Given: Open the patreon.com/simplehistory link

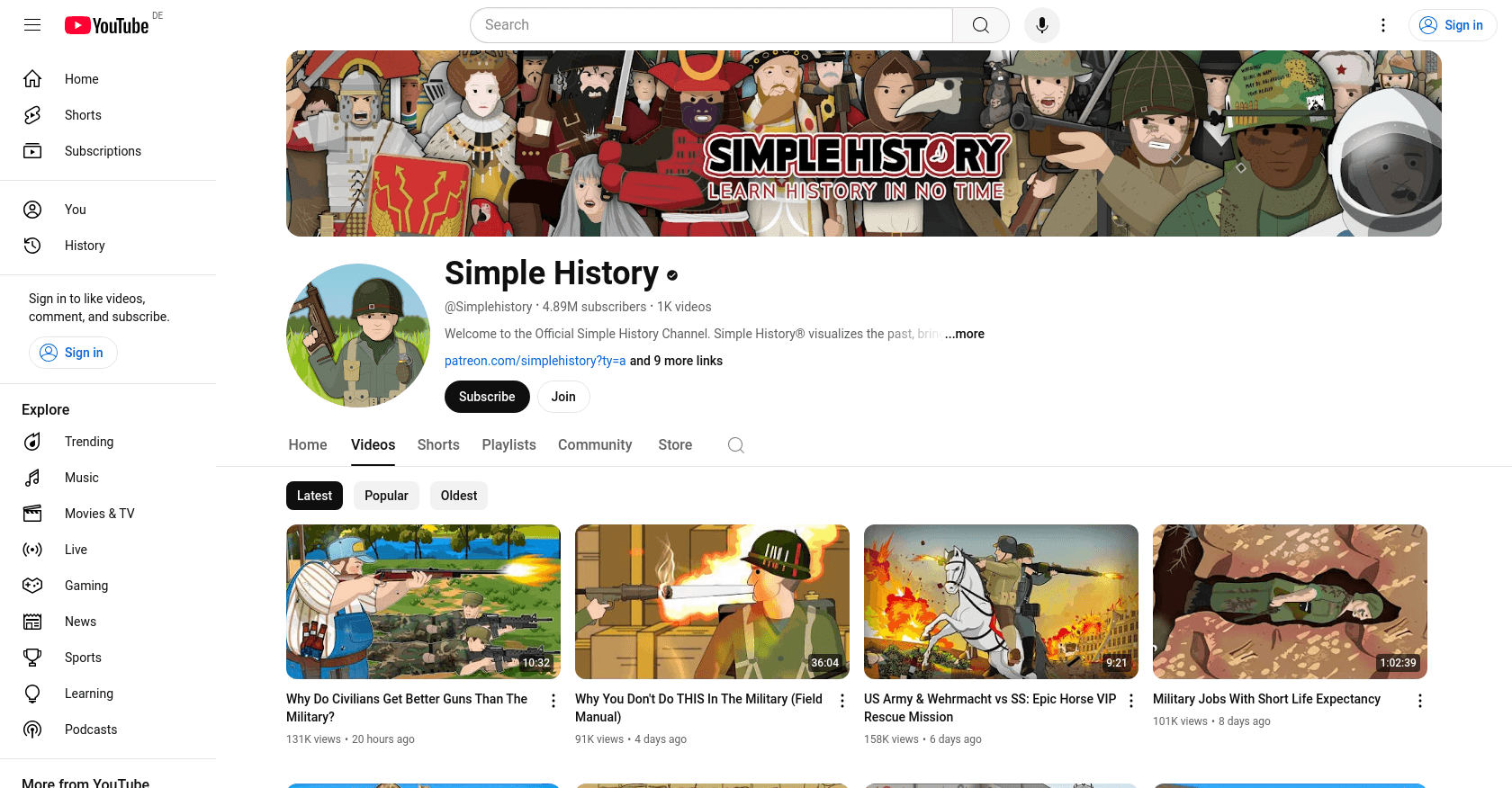Looking at the screenshot, I should 535,361.
